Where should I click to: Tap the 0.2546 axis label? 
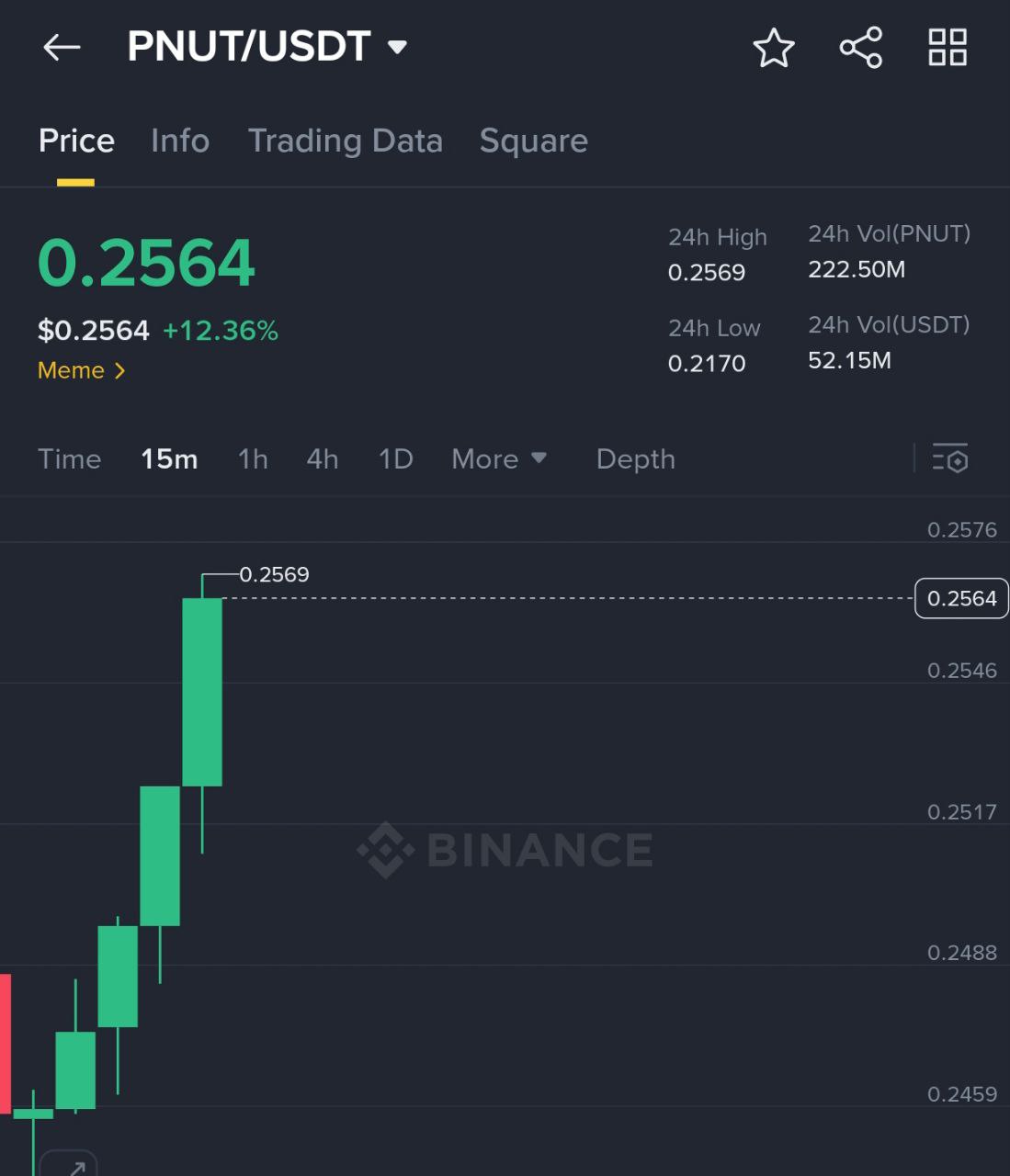click(962, 670)
